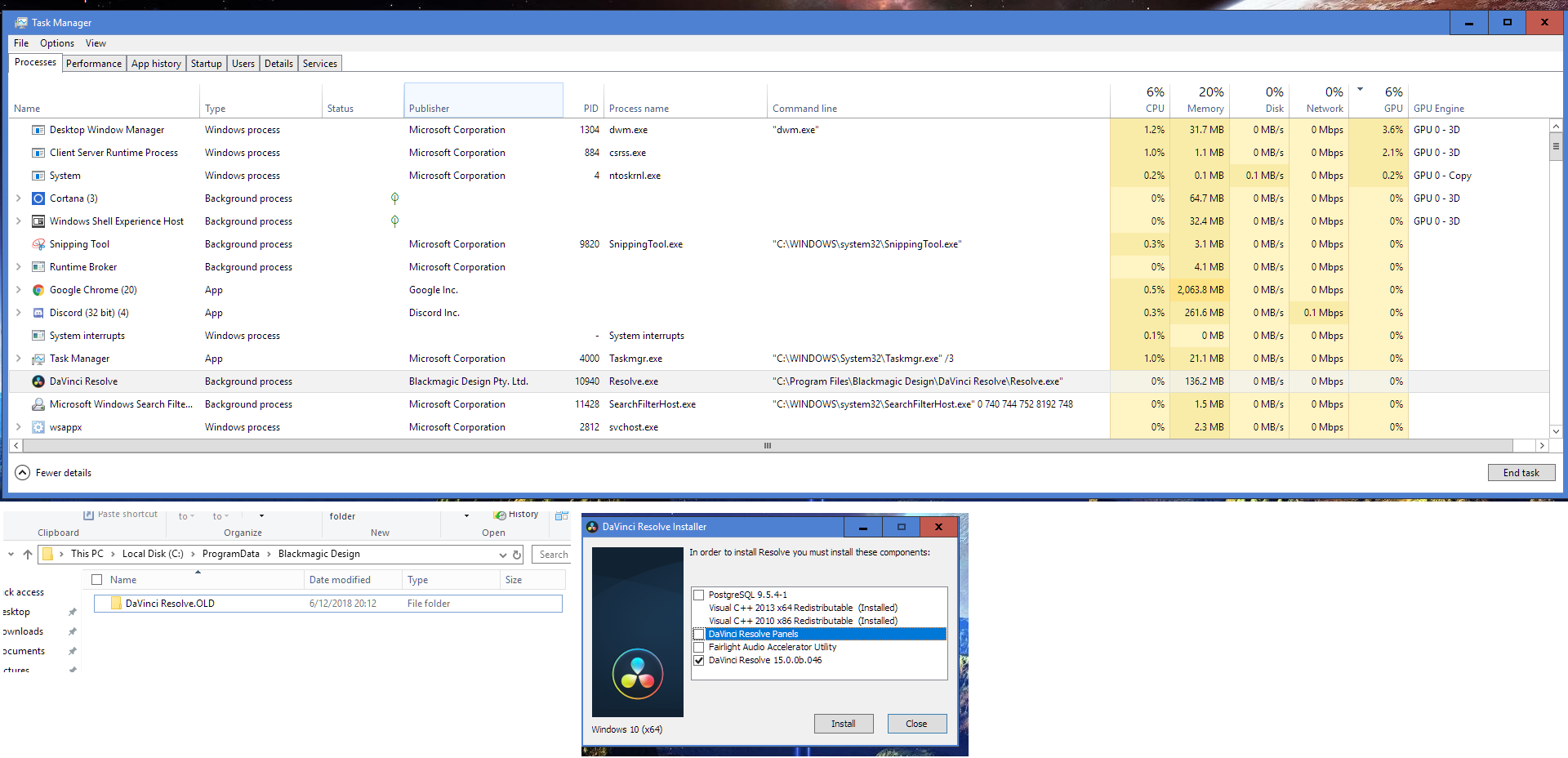This screenshot has height=758, width=1568.
Task: Click the Discord icon in process list
Action: 38,313
